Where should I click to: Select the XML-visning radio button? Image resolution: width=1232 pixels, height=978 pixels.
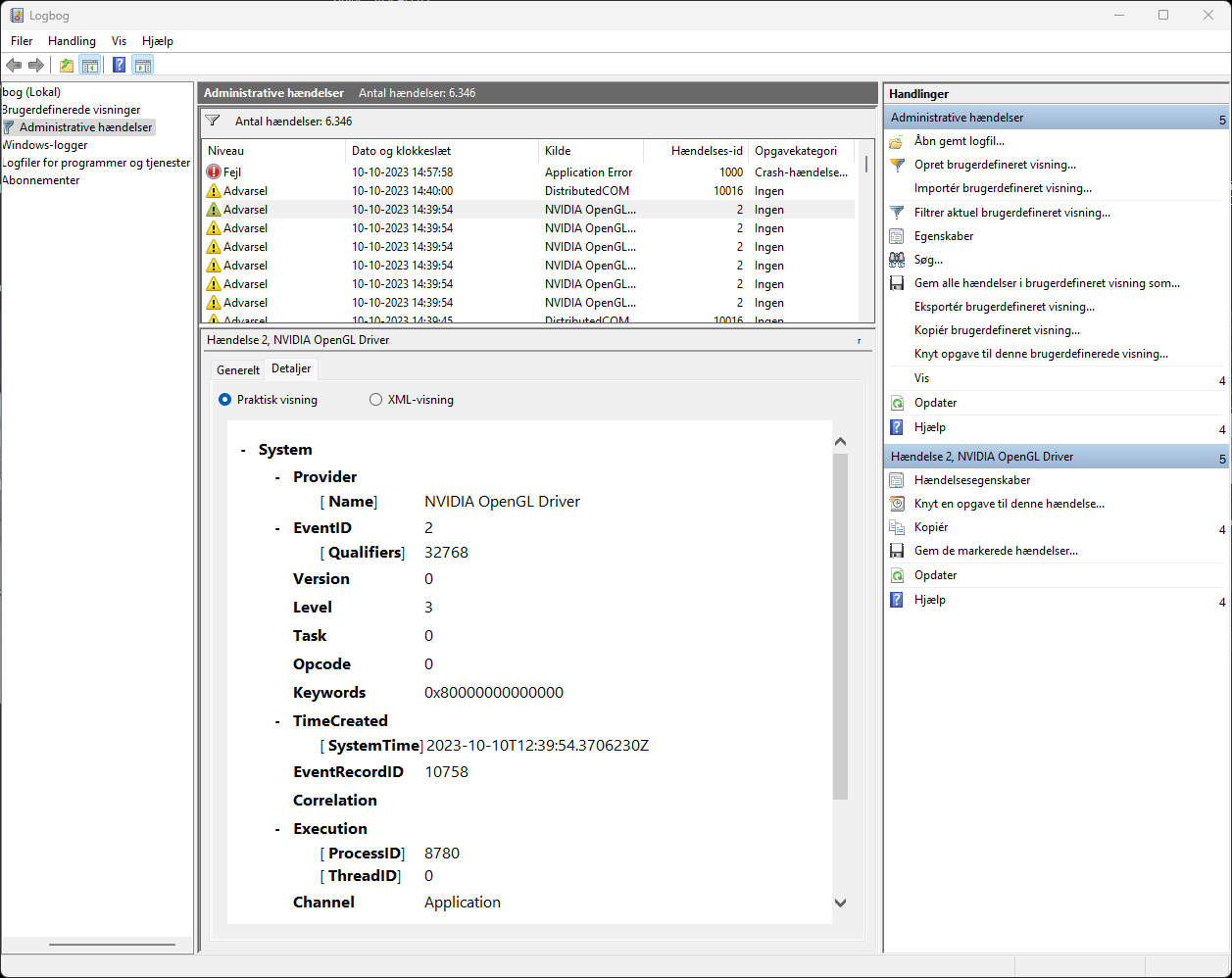[x=375, y=400]
